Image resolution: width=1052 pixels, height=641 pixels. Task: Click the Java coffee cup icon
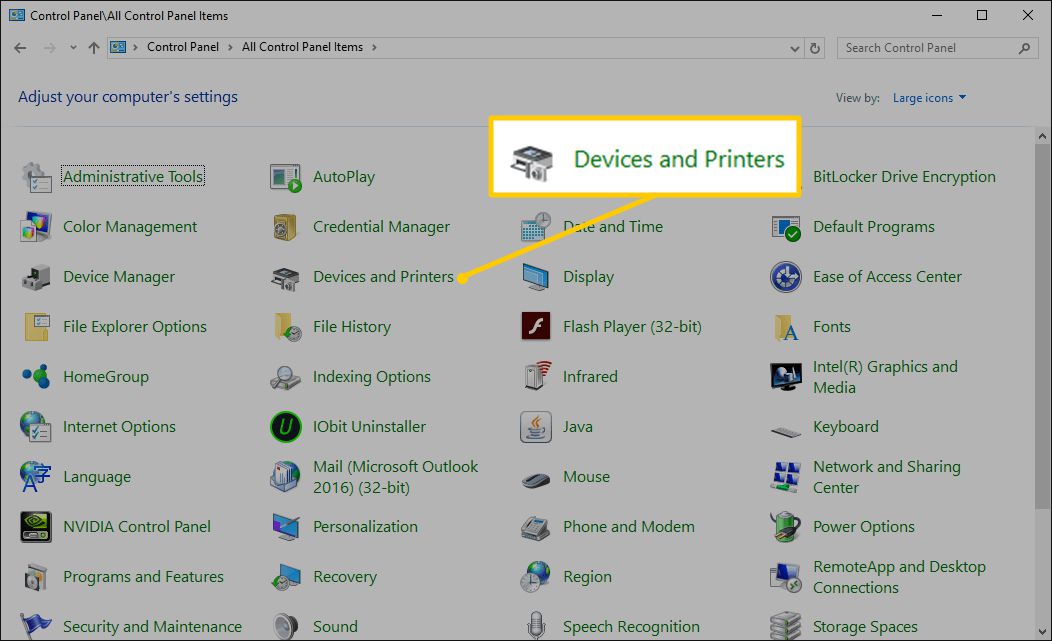[535, 427]
